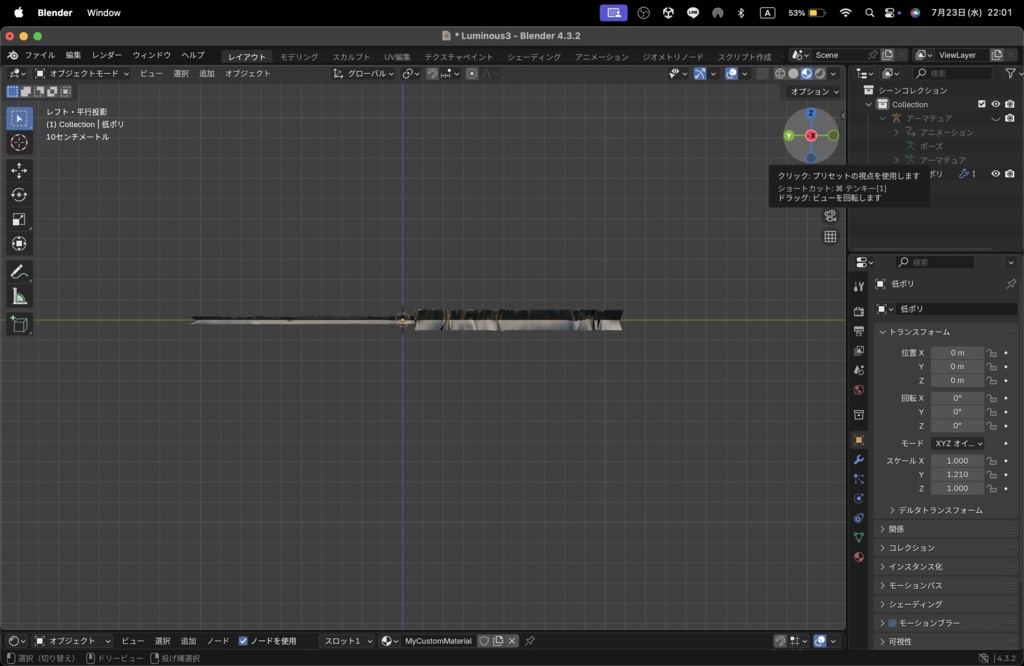This screenshot has width=1024, height=666.
Task: Open the Slot 1 material slot dropdown
Action: [x=346, y=641]
